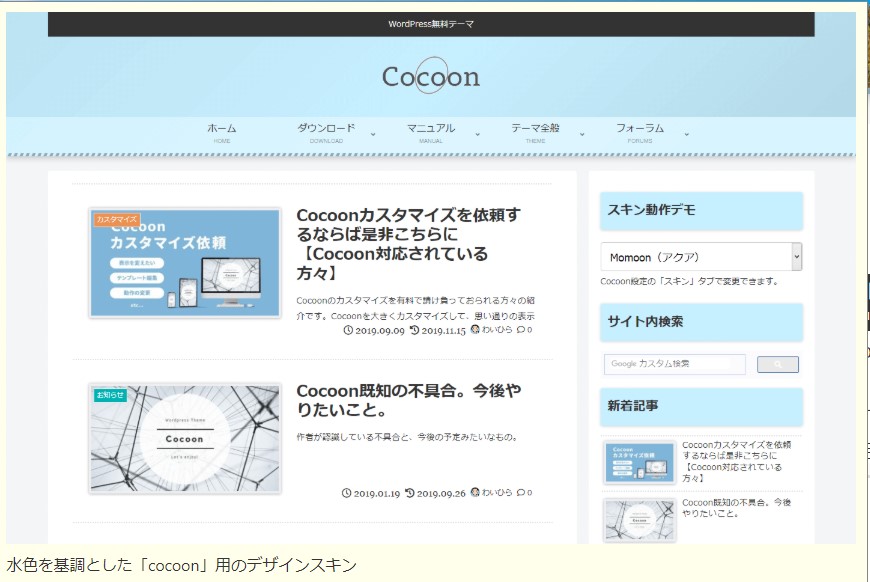Click the teal お知らせ category label

110,394
